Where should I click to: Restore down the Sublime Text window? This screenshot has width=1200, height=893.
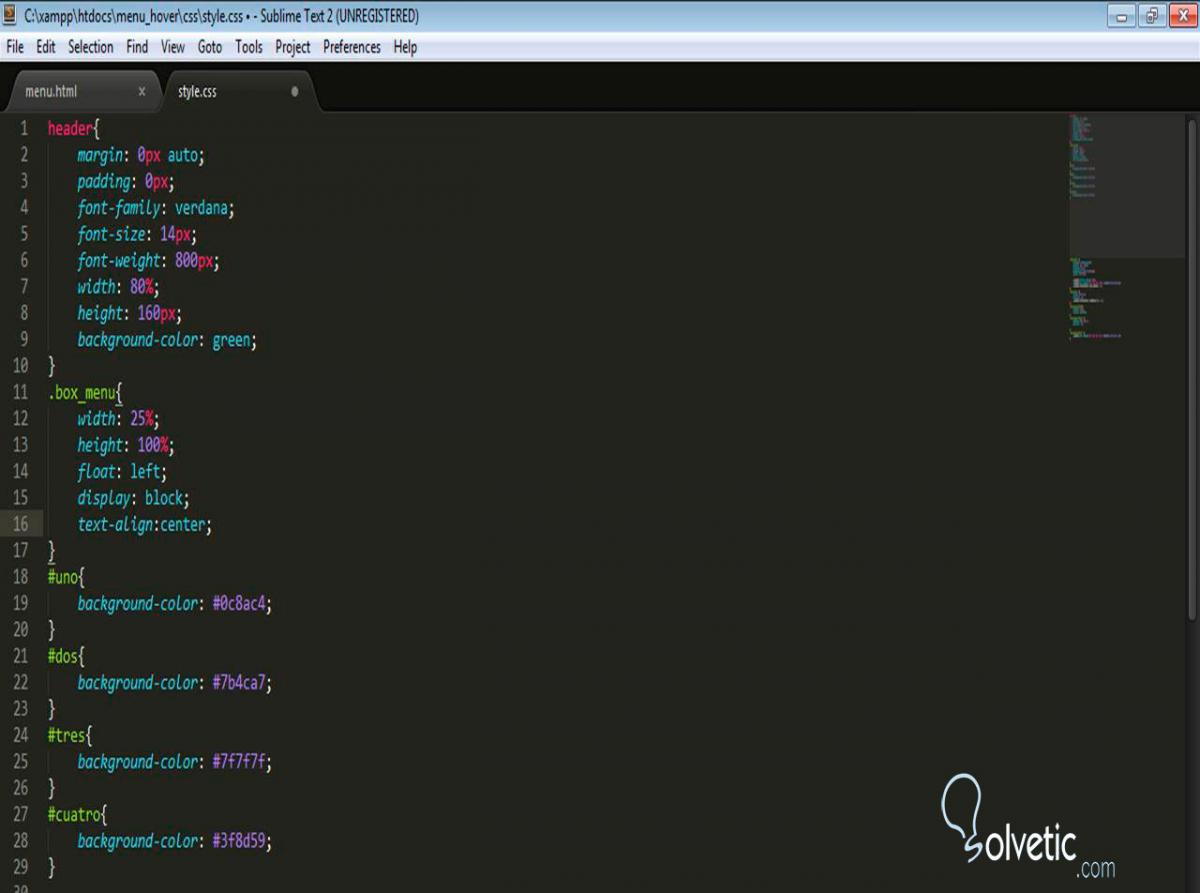click(1151, 16)
